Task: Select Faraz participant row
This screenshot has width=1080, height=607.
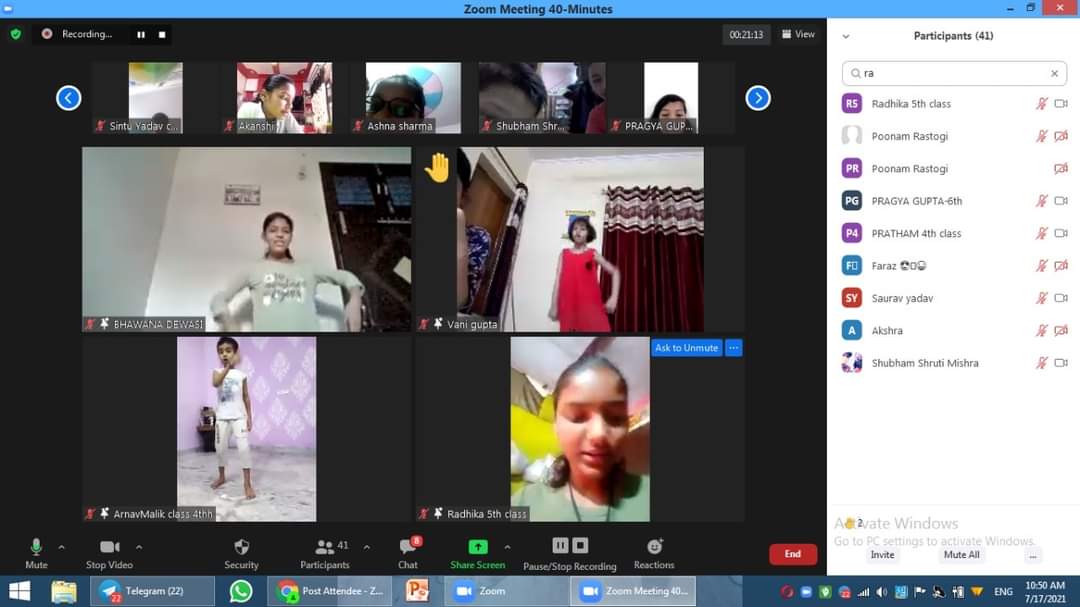Action: 954,265
